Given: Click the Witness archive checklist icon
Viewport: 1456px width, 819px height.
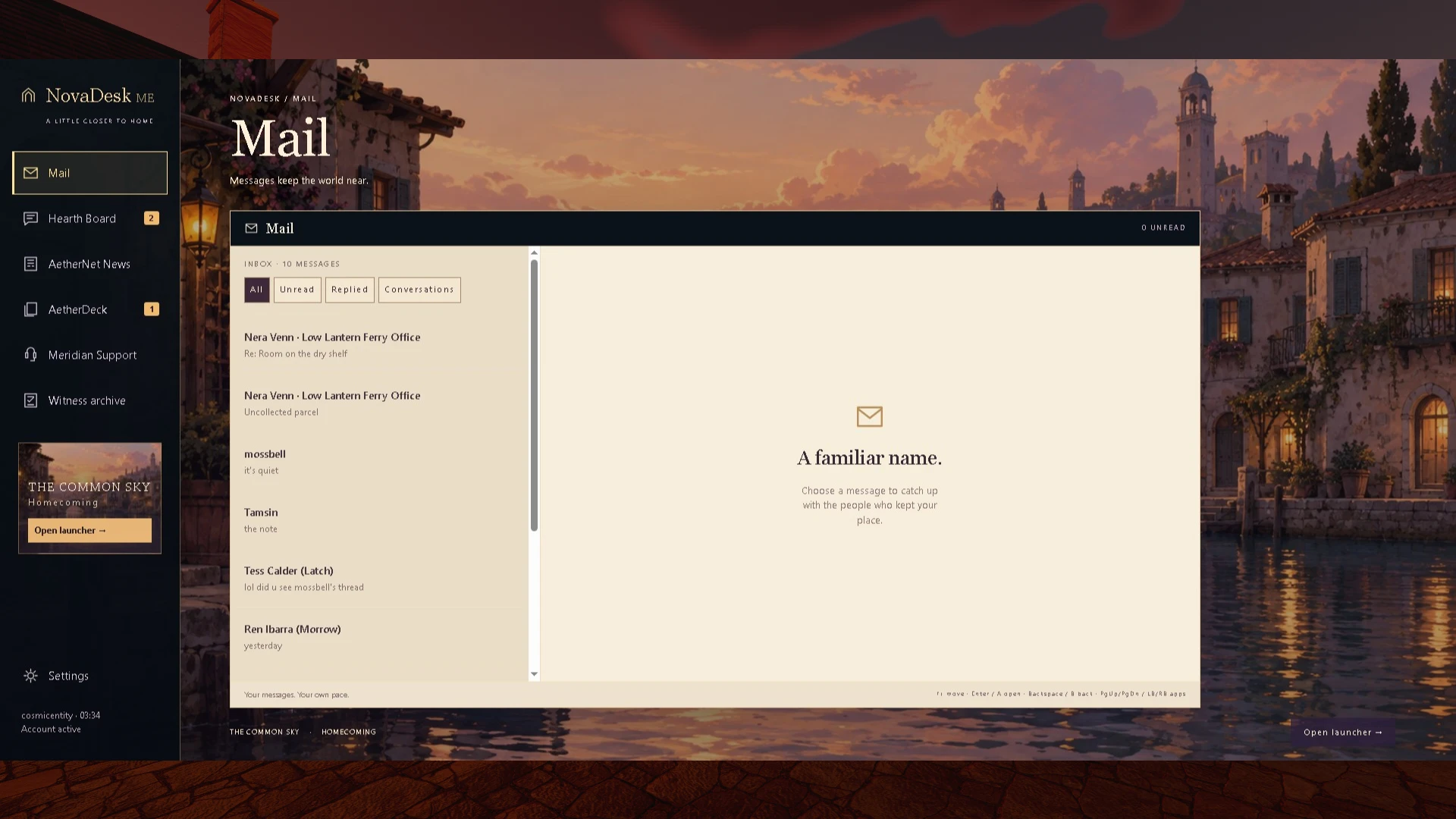Looking at the screenshot, I should pos(30,400).
